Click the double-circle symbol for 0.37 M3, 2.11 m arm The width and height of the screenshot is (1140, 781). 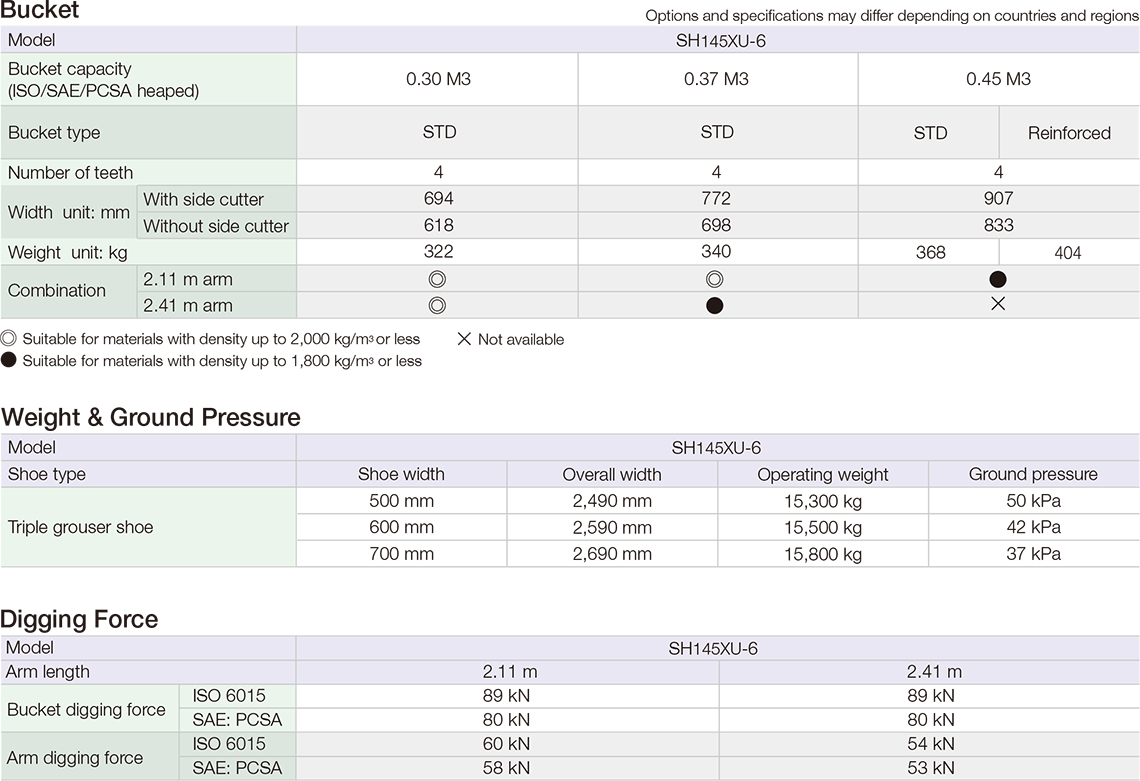pos(715,279)
